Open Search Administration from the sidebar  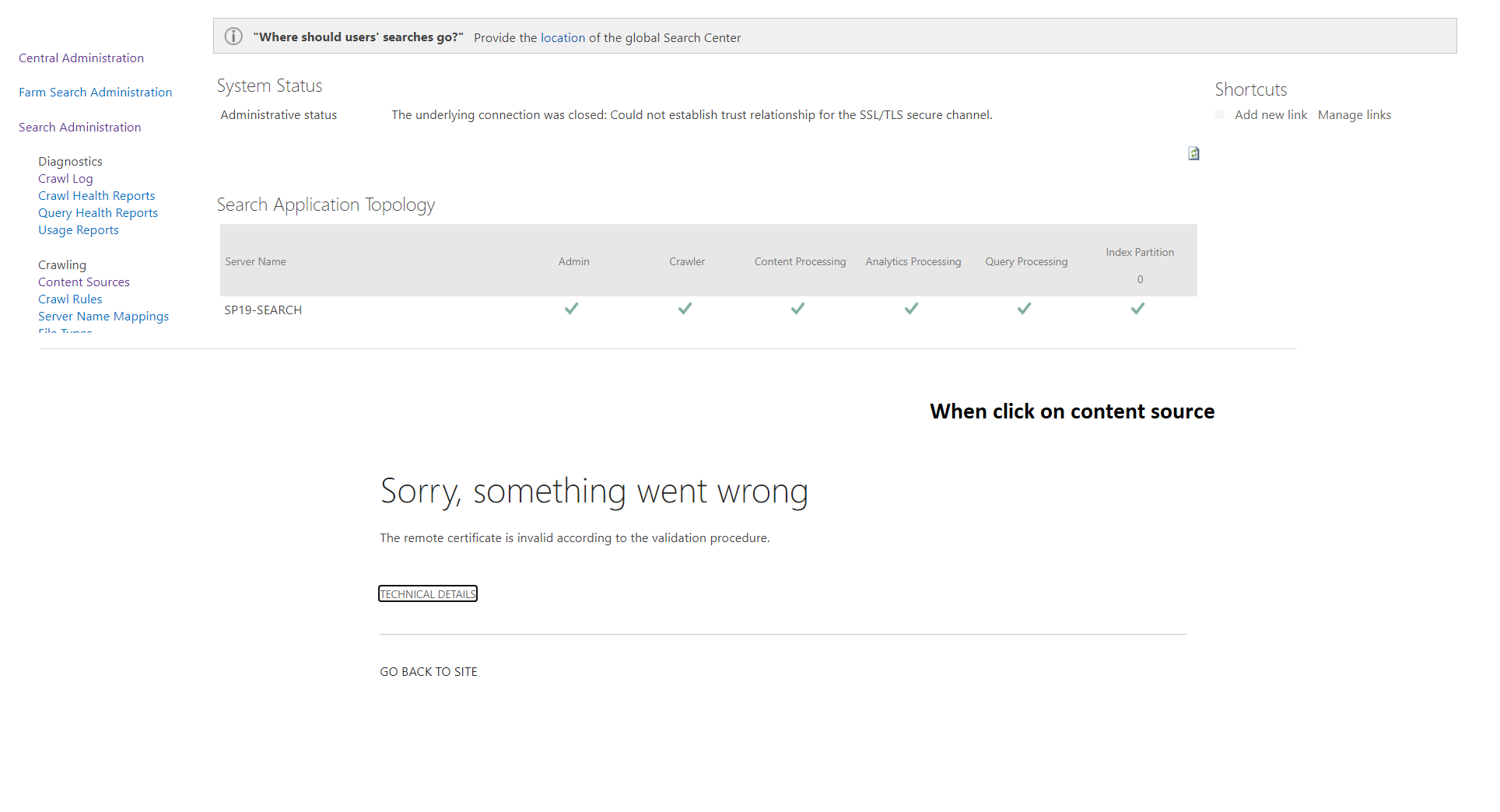coord(79,127)
